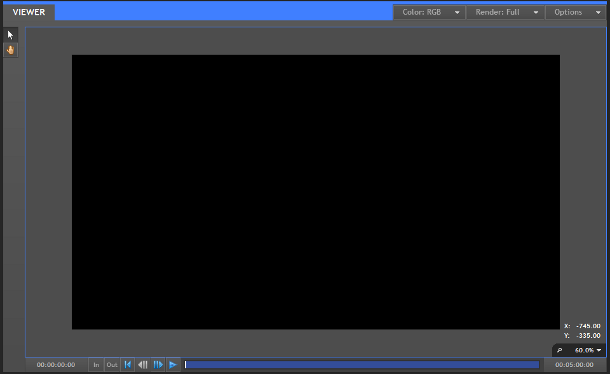610x374 pixels.
Task: Step back one frame
Action: pyautogui.click(x=143, y=365)
